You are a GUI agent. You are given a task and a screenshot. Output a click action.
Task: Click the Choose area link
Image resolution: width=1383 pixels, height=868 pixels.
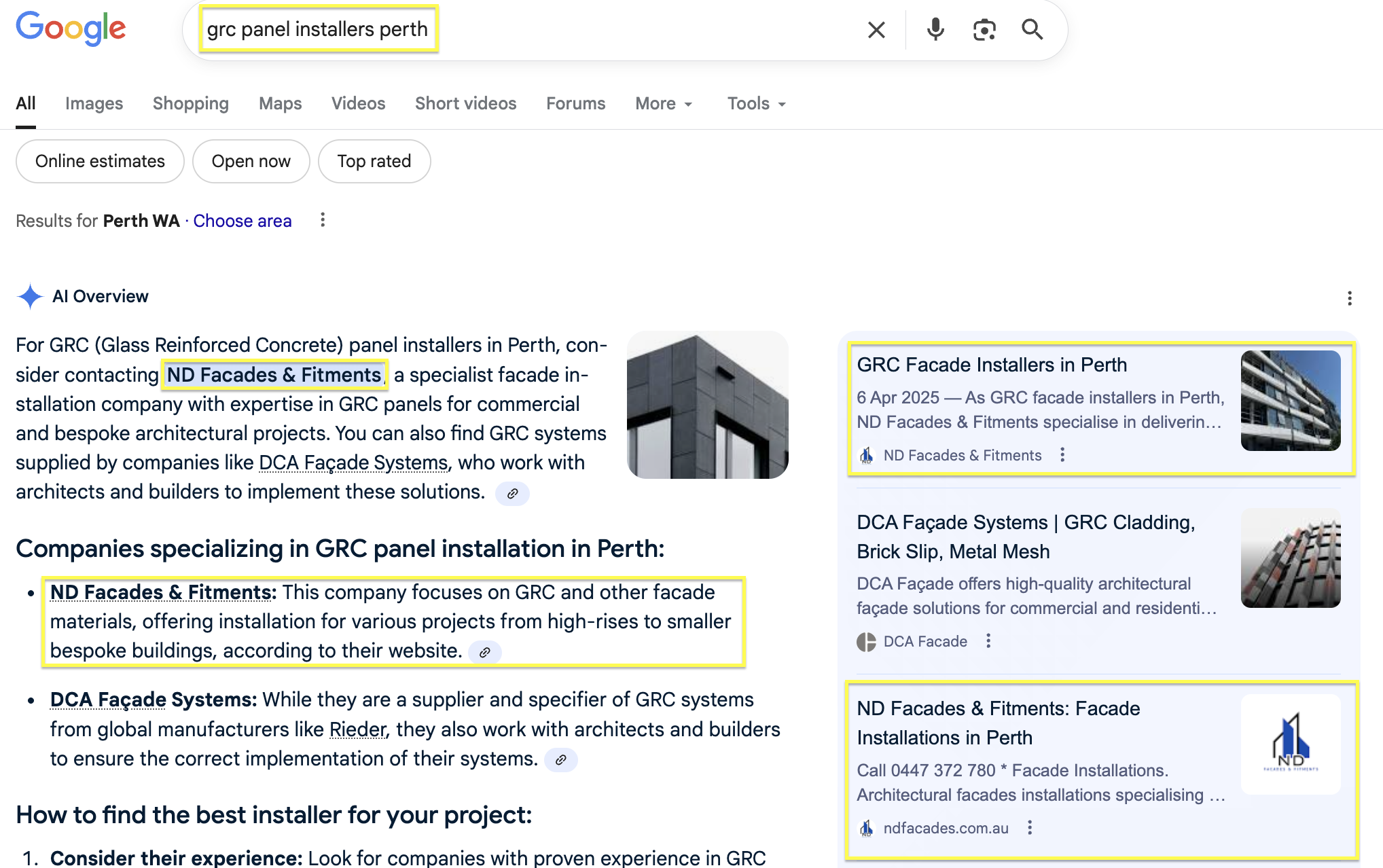pyautogui.click(x=243, y=221)
